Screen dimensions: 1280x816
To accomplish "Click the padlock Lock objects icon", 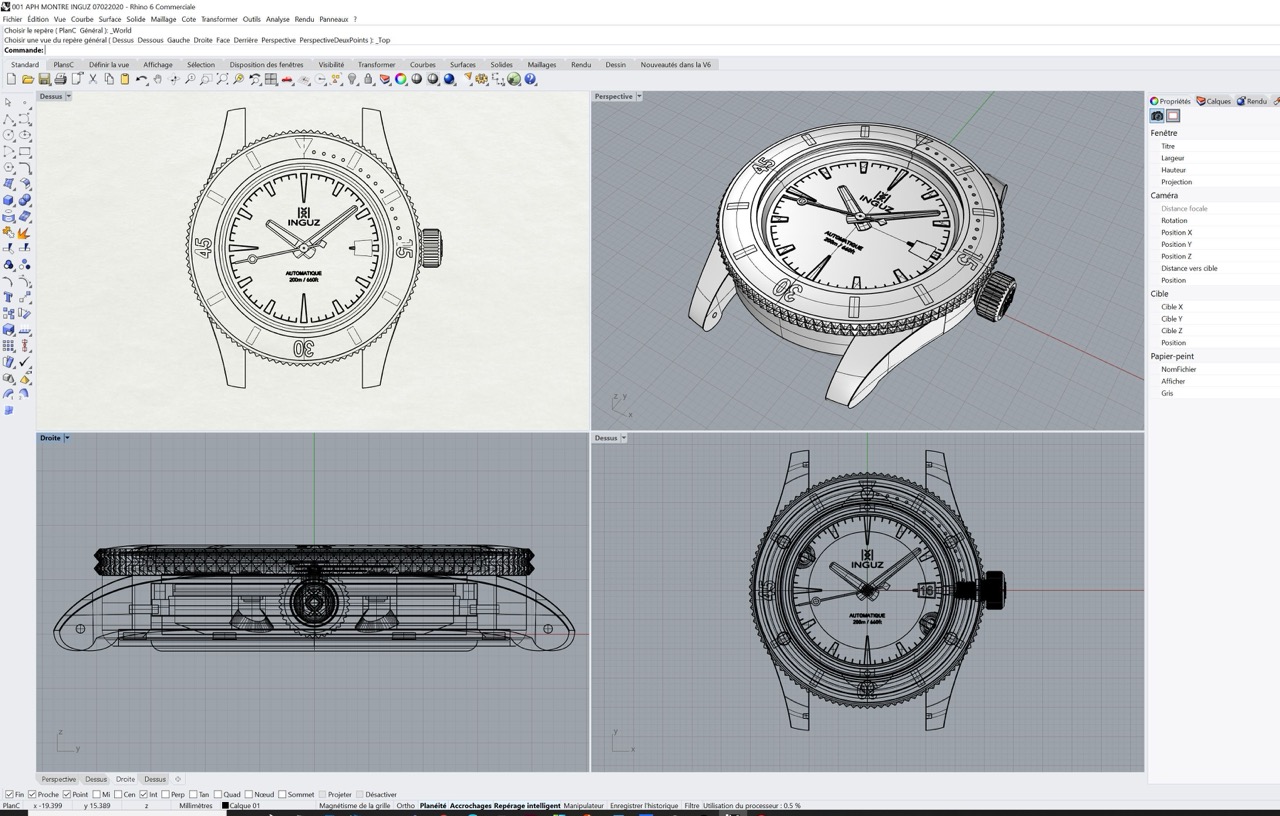I will [x=368, y=79].
